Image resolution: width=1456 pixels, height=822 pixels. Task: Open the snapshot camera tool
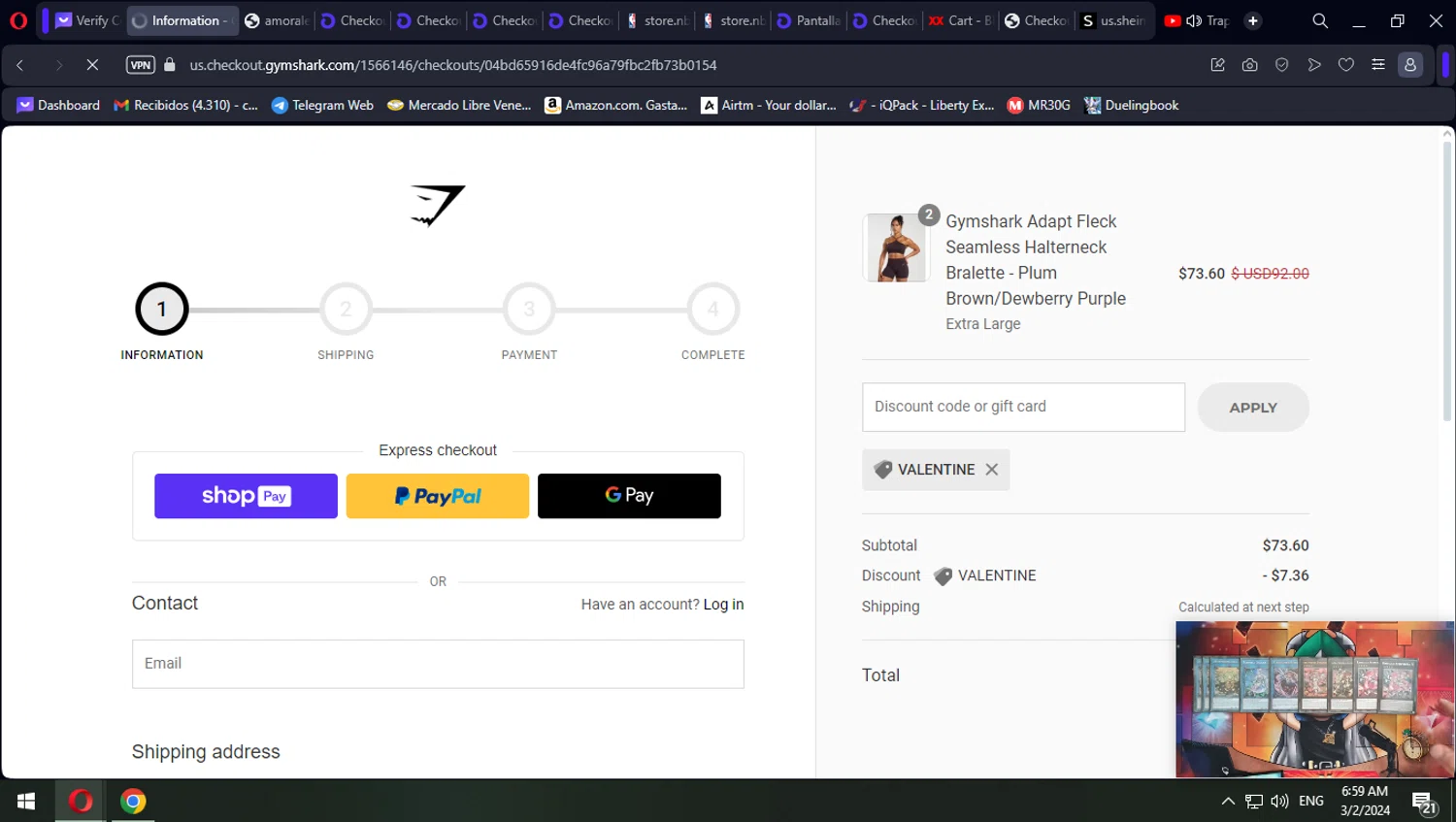coord(1250,65)
